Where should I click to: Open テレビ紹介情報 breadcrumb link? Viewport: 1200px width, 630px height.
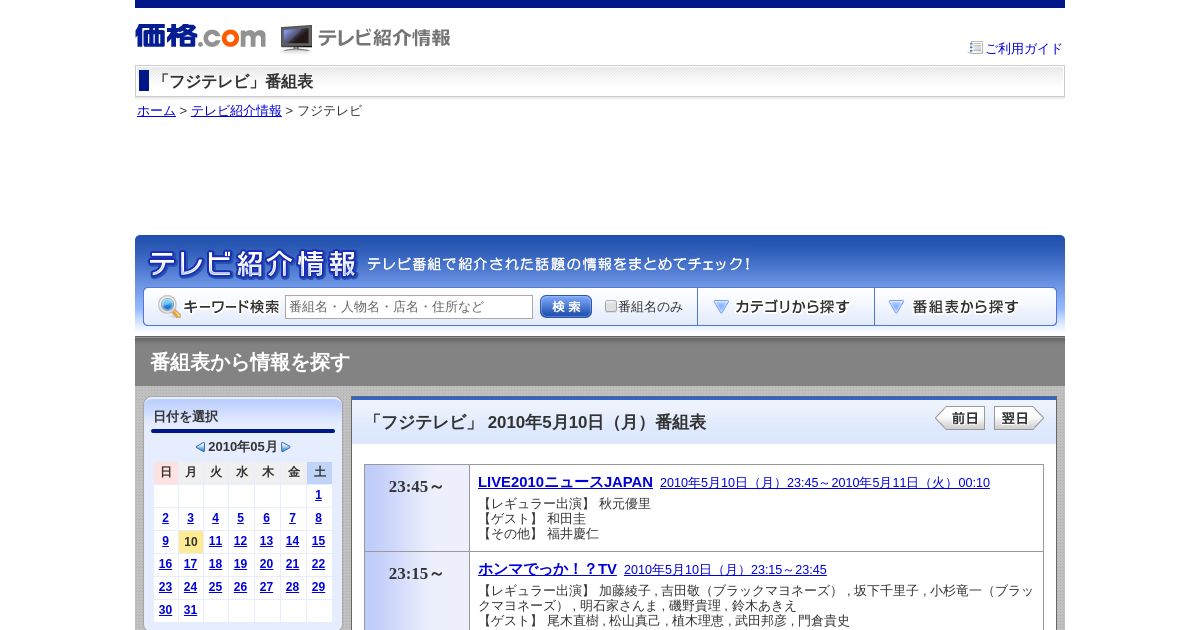(x=236, y=111)
